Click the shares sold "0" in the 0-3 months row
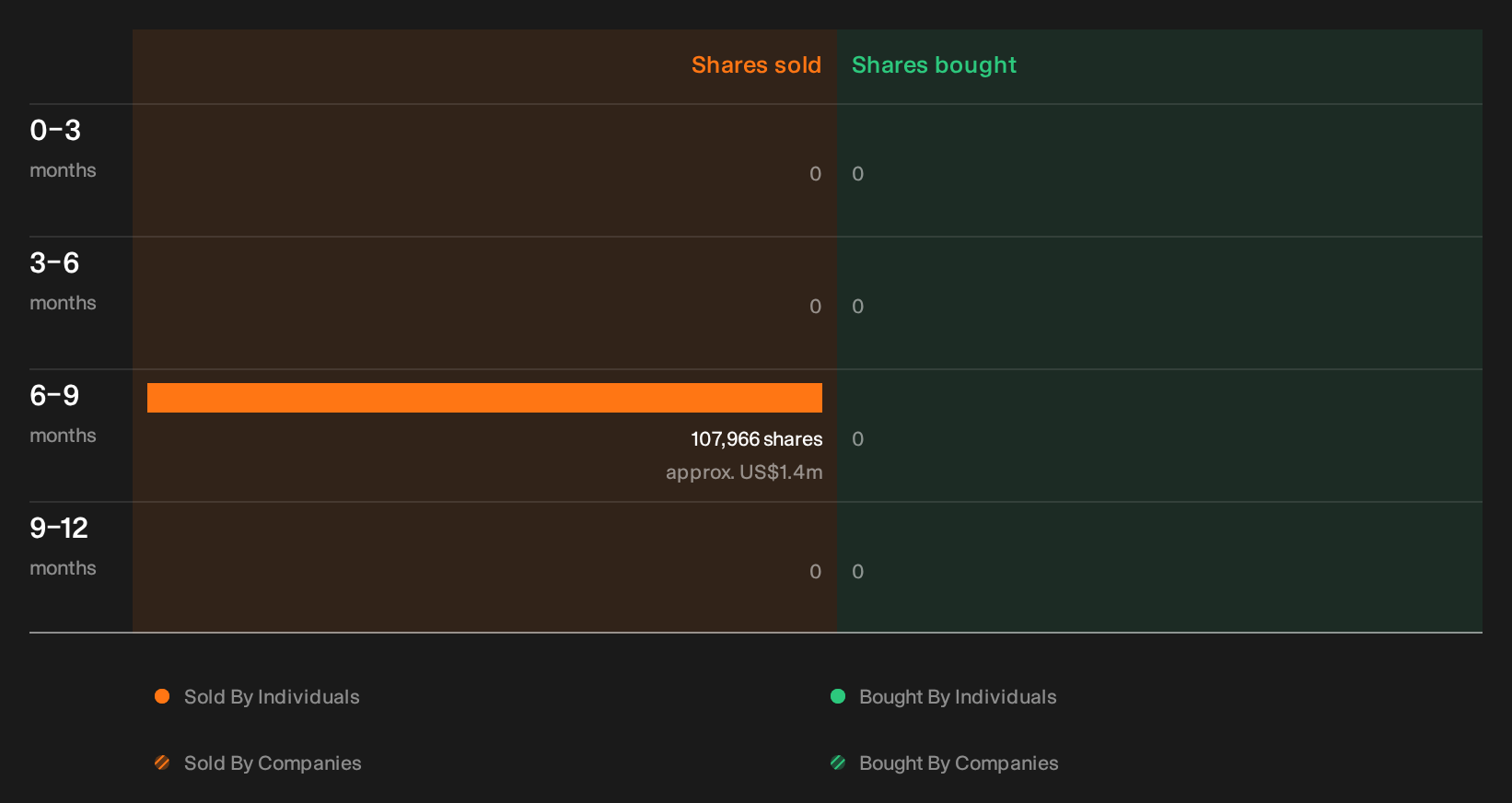 coord(815,174)
